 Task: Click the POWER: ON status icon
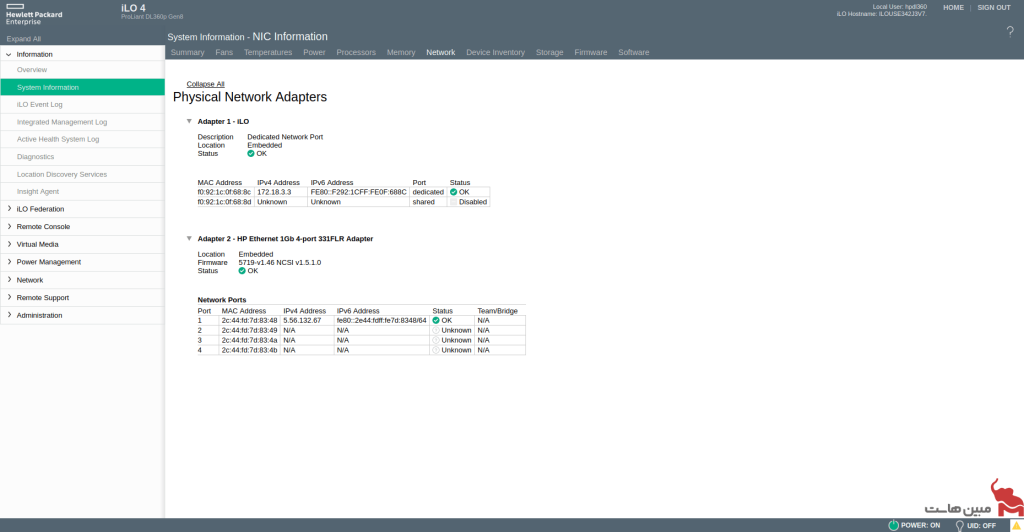point(893,525)
